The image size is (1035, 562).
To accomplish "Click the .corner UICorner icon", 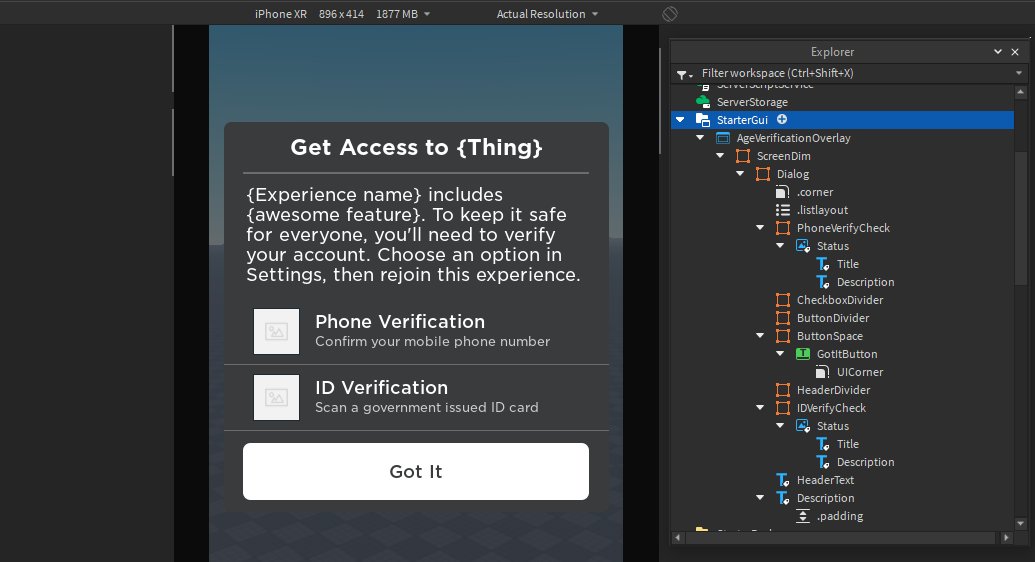I will pyautogui.click(x=783, y=192).
